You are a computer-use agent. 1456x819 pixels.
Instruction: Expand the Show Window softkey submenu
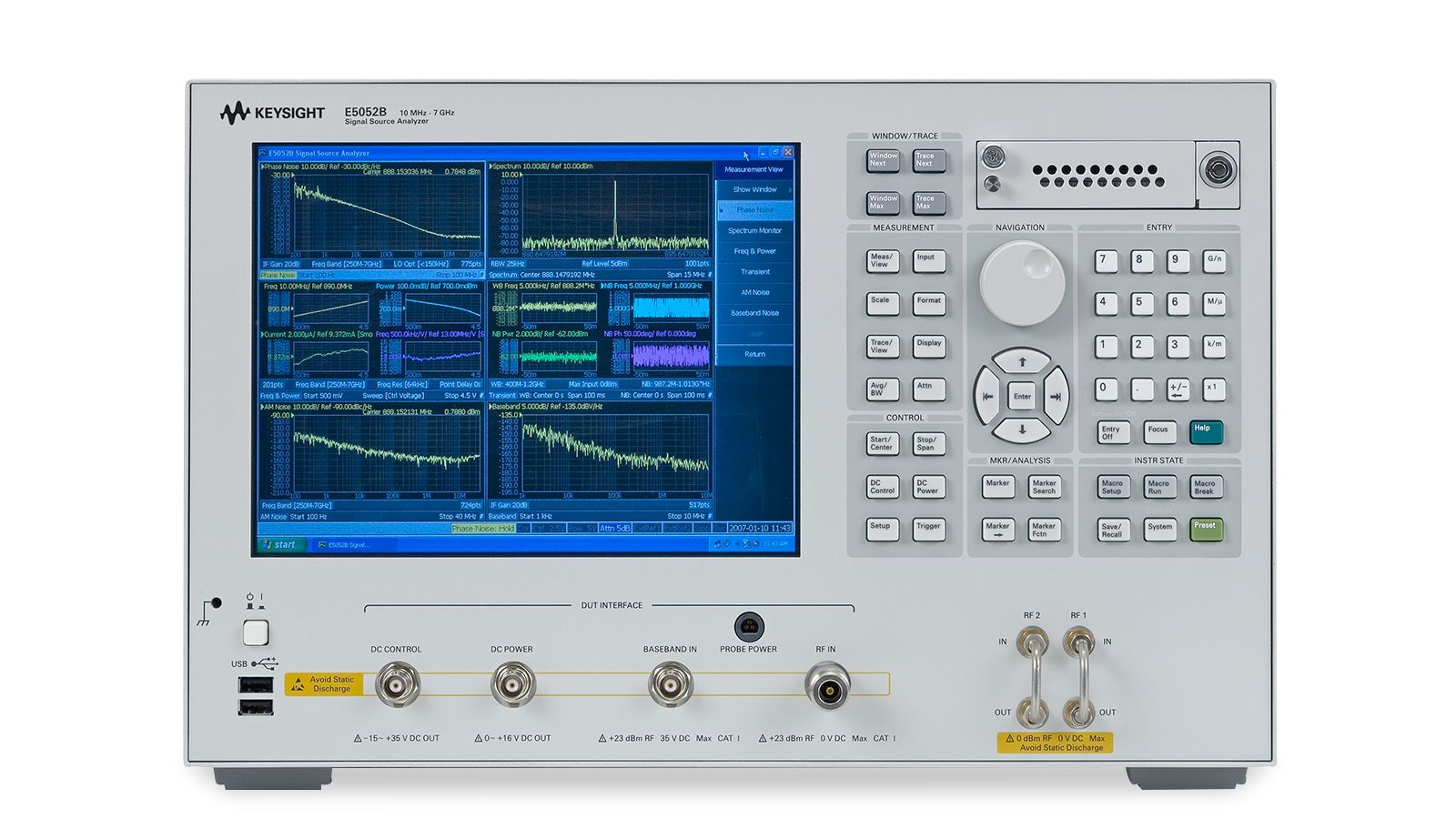click(x=754, y=189)
